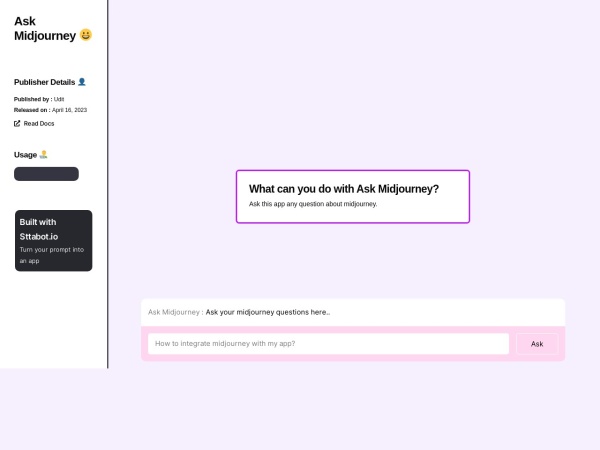Open the Built with Sttabot.io card

tap(54, 240)
